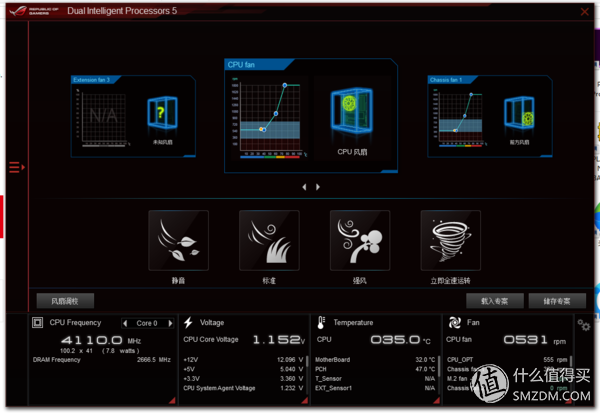Close the Dual Intelligent Processors 5 window
Screen dimensions: 600x413
coord(585,11)
